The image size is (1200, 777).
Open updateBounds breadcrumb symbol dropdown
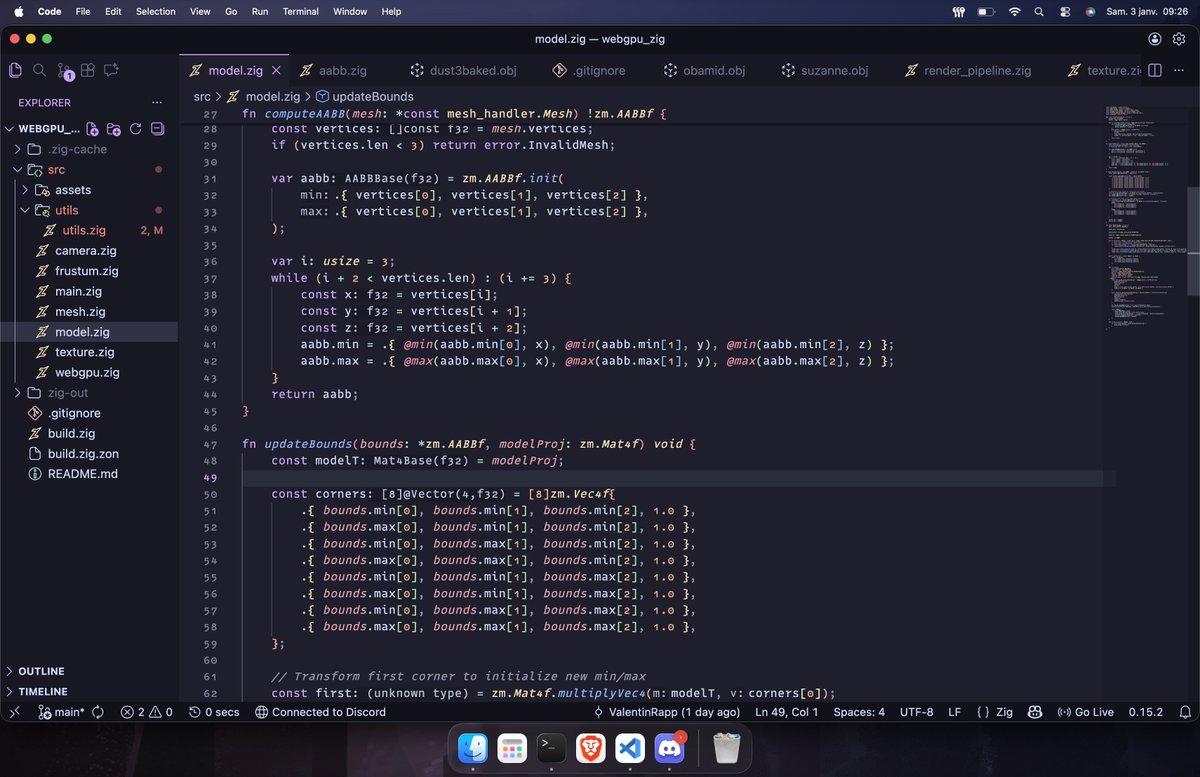pyautogui.click(x=364, y=97)
